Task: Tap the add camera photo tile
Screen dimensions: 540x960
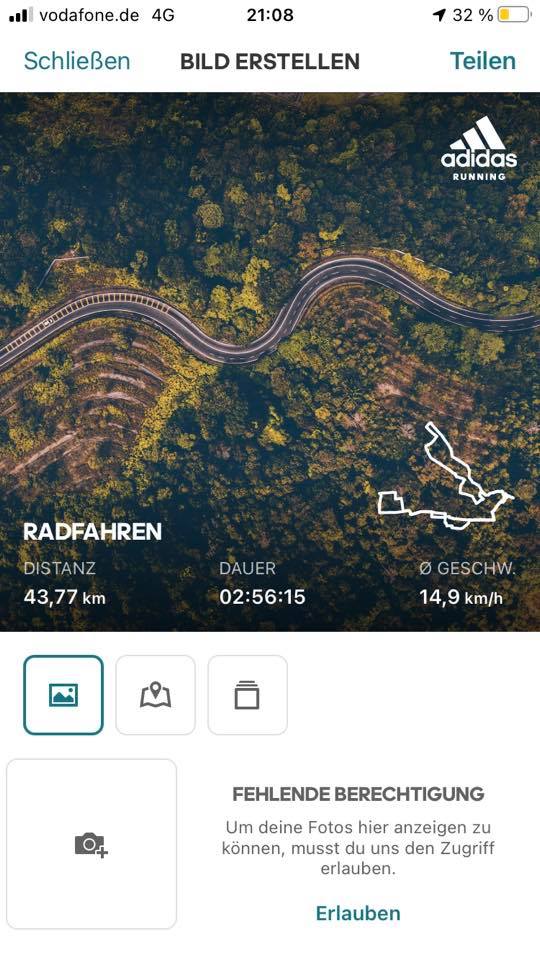Action: coord(91,844)
